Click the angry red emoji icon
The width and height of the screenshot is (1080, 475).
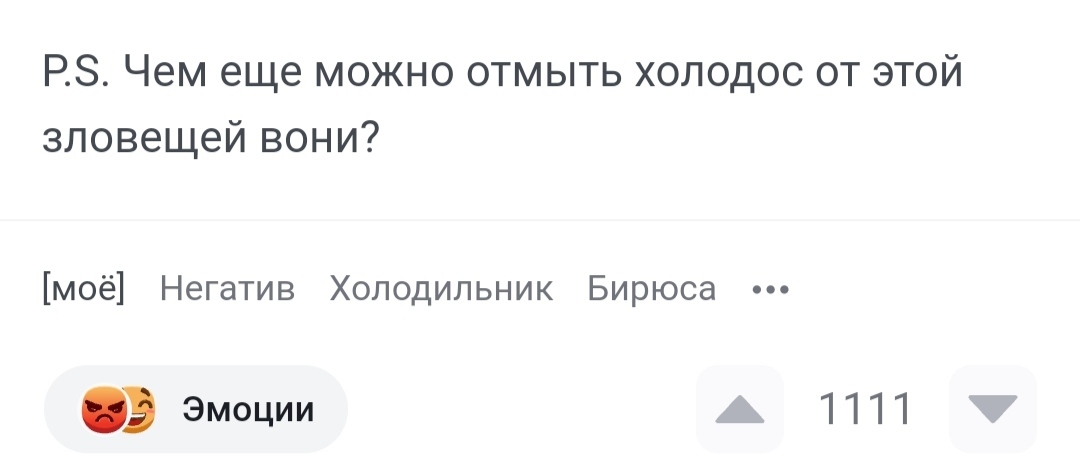104,410
